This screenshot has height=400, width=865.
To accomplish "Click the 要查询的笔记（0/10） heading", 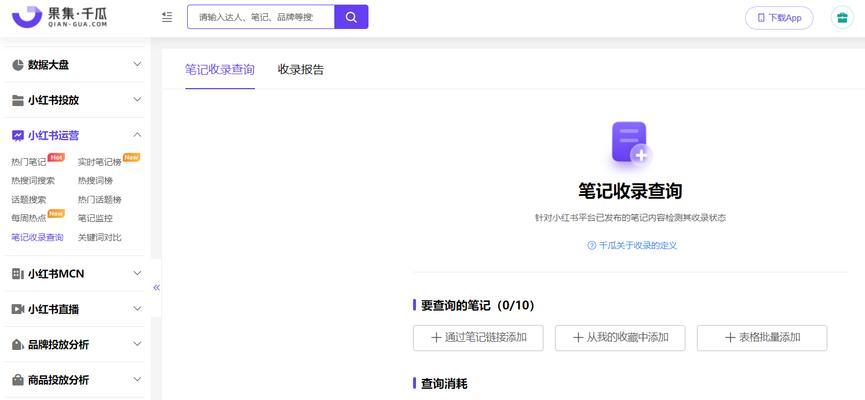I will (478, 305).
